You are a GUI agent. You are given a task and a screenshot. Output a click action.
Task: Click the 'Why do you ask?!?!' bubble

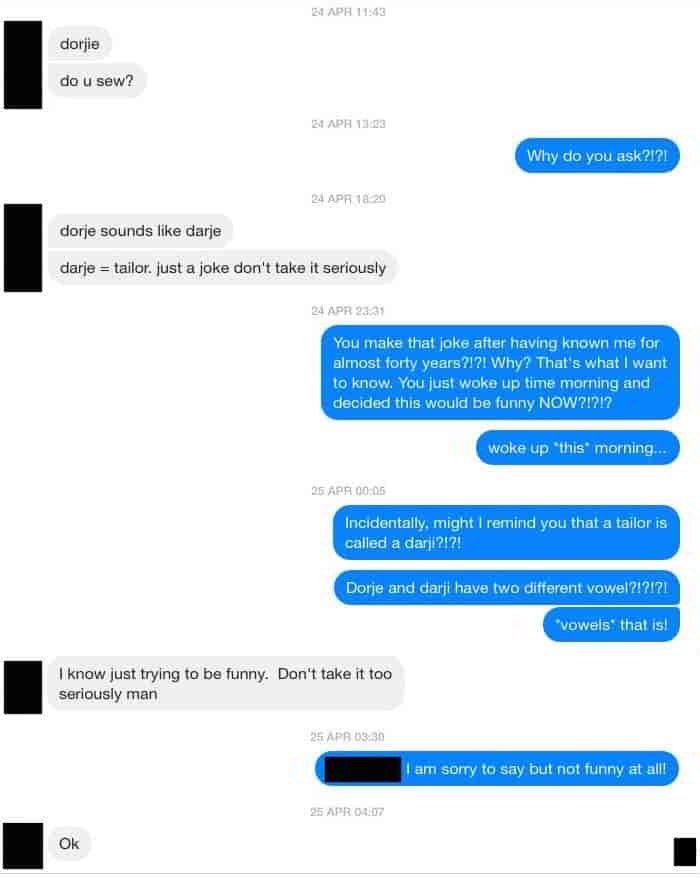pyautogui.click(x=597, y=156)
